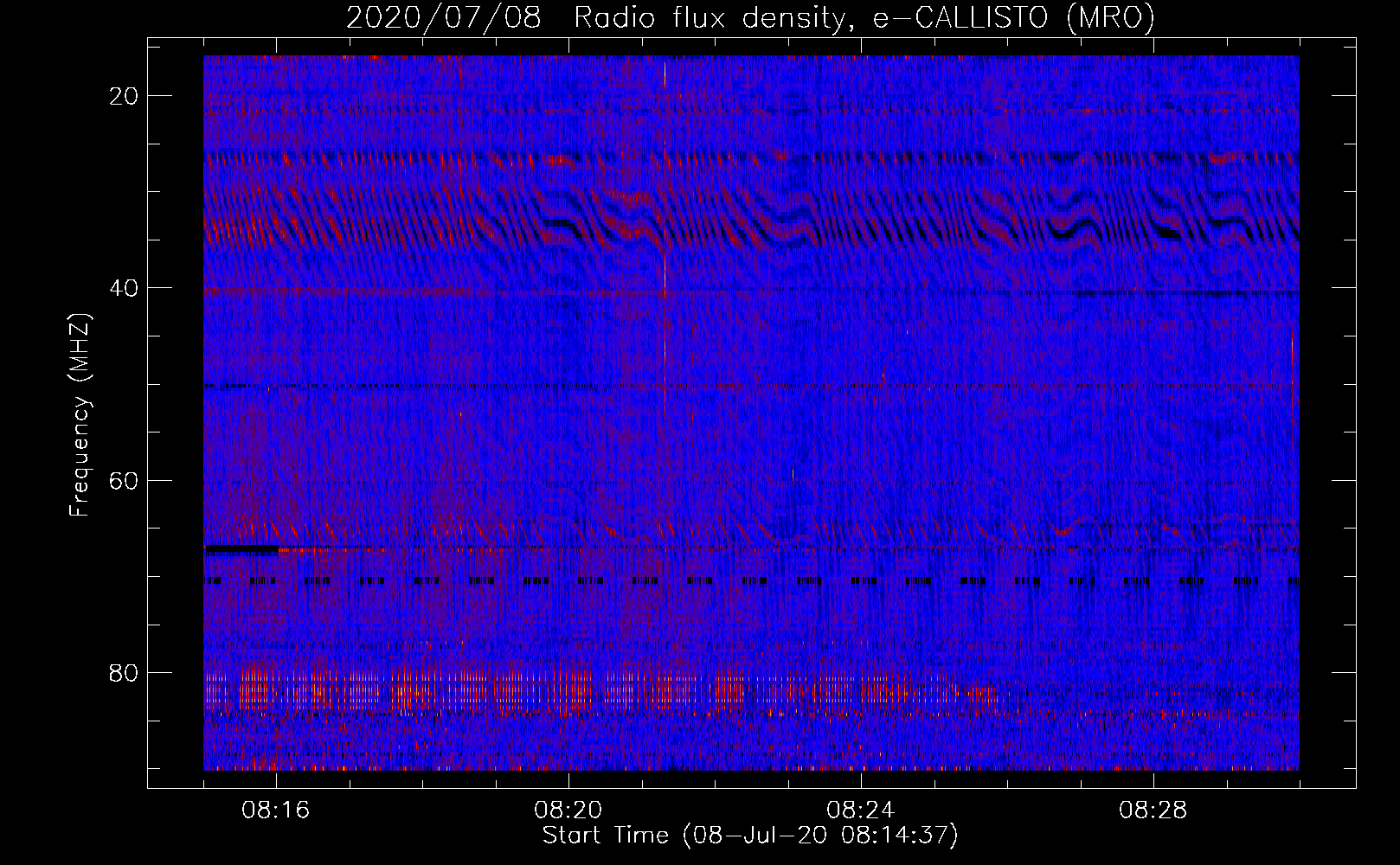Click the black data gap bar near 67 MHz
Screen dimensions: 1400x865
[241, 548]
